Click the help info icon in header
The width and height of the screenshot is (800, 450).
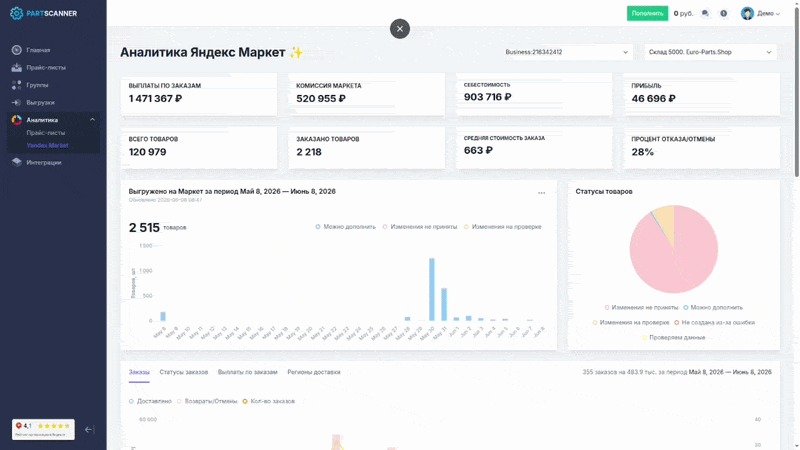[x=723, y=13]
